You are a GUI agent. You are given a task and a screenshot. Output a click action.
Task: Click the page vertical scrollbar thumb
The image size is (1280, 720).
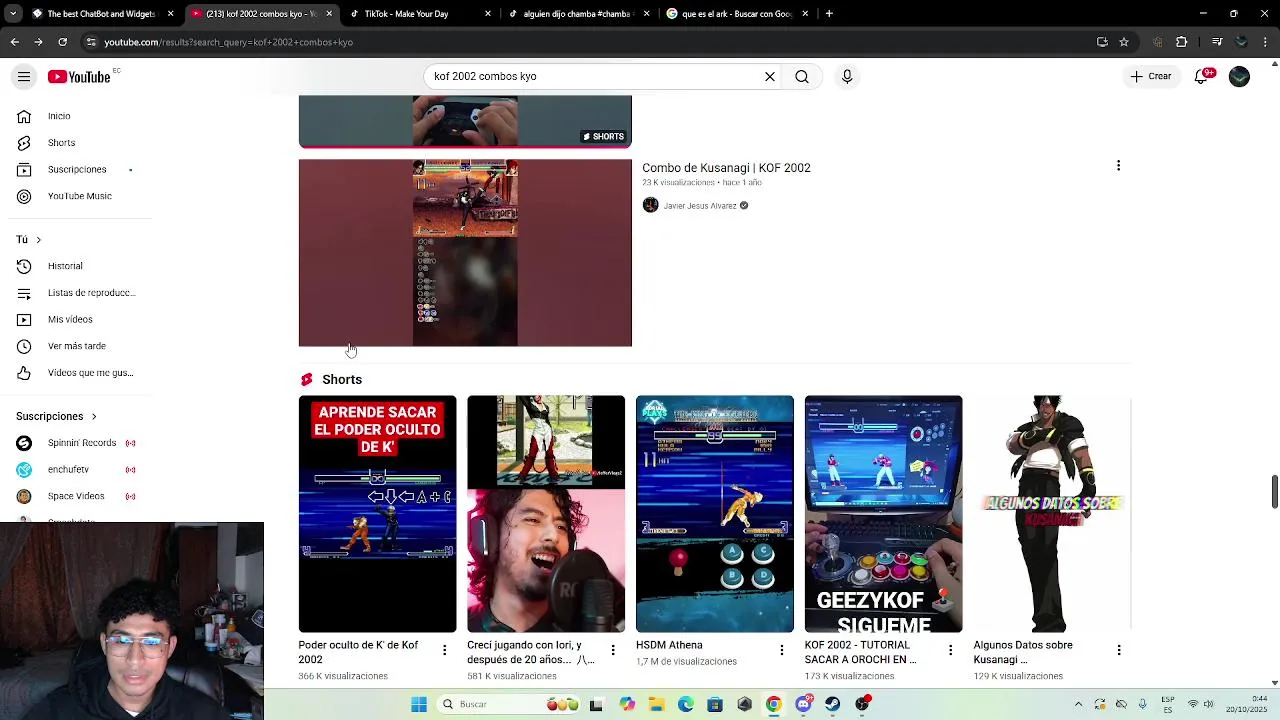click(1275, 491)
